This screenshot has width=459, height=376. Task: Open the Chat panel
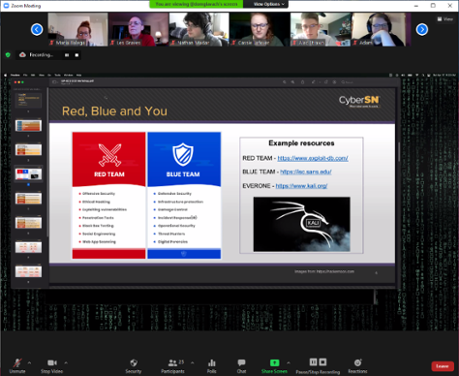(x=241, y=366)
